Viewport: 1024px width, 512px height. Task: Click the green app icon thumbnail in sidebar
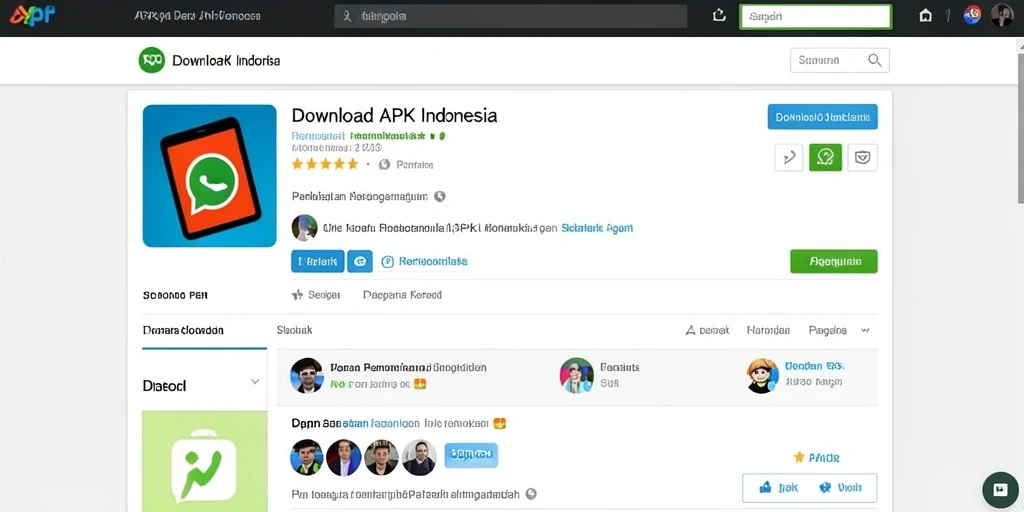click(204, 462)
